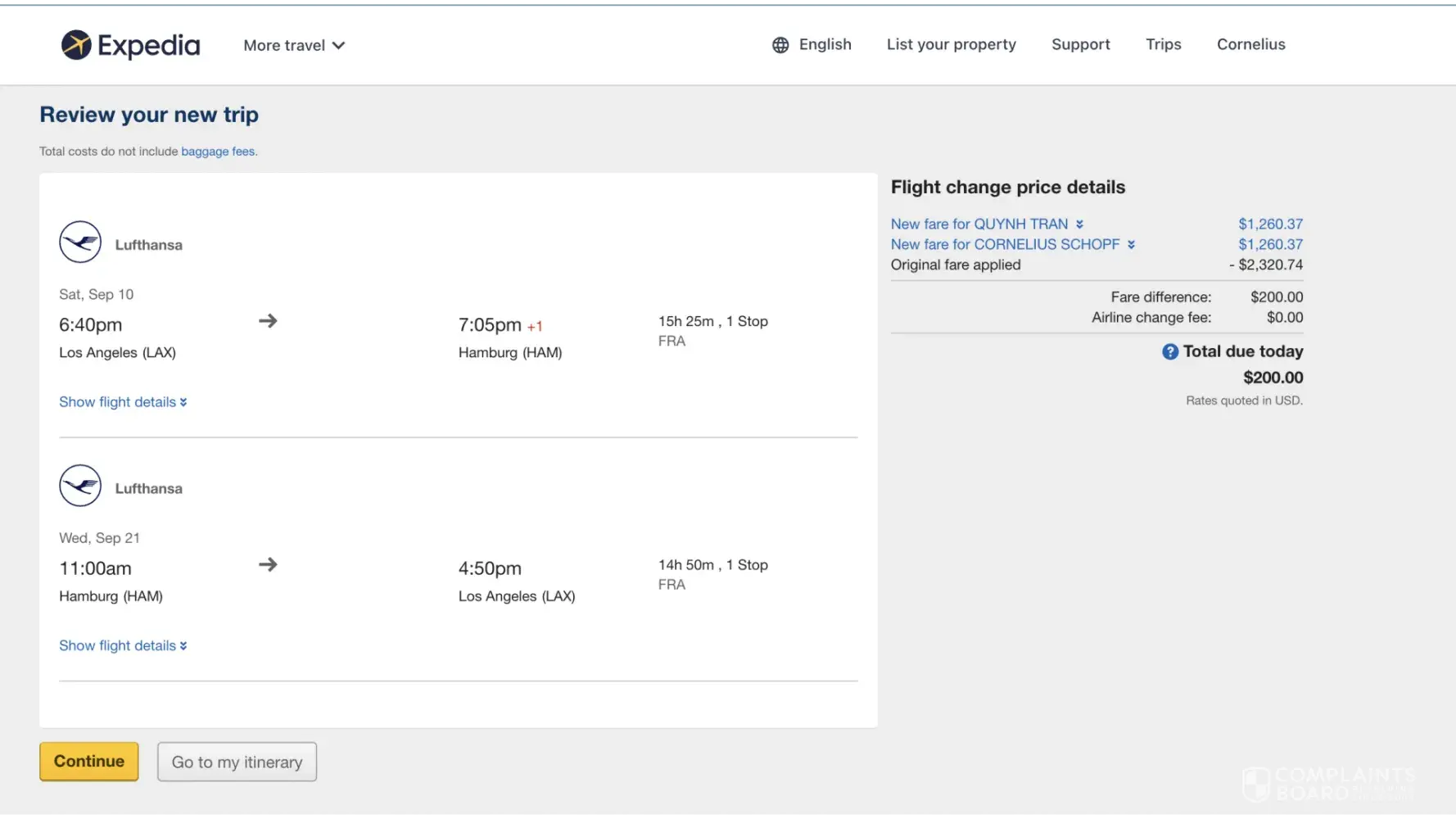Image resolution: width=1456 pixels, height=819 pixels.
Task: Click the globe language icon
Action: [x=780, y=45]
